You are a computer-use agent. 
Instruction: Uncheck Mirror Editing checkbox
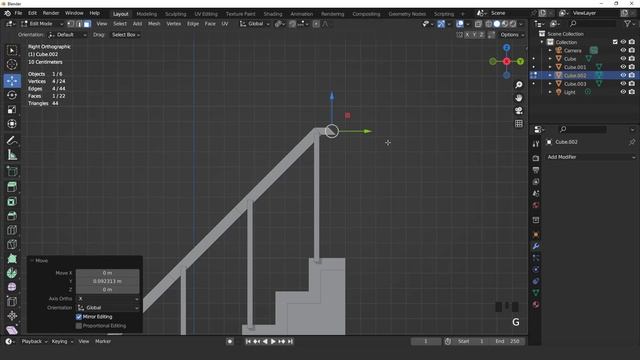[79, 317]
